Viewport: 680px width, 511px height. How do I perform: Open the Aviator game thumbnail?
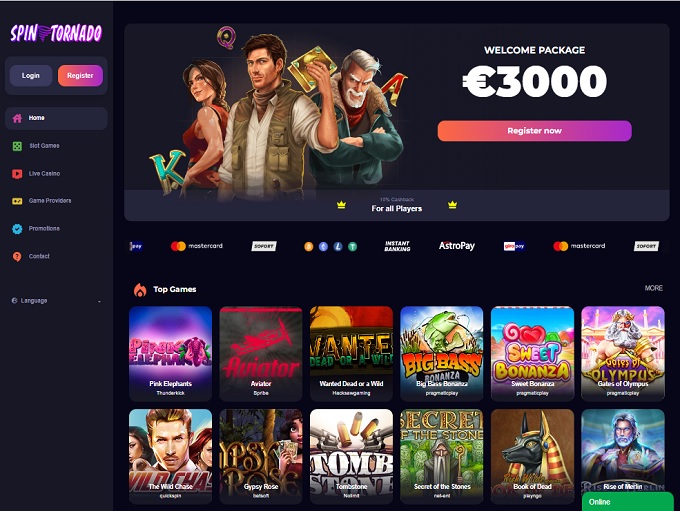coord(261,354)
